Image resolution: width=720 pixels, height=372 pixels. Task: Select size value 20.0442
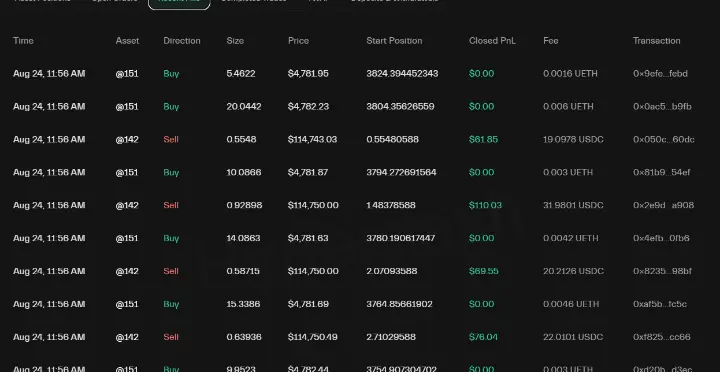point(244,107)
